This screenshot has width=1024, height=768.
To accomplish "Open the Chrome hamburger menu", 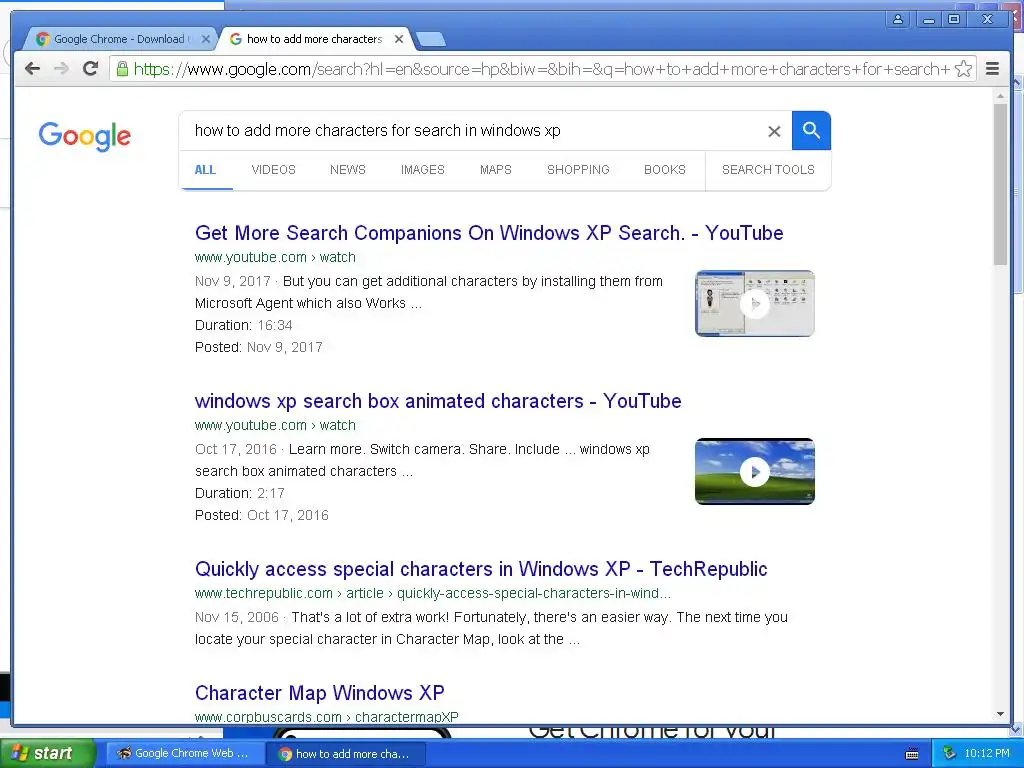I will (992, 69).
